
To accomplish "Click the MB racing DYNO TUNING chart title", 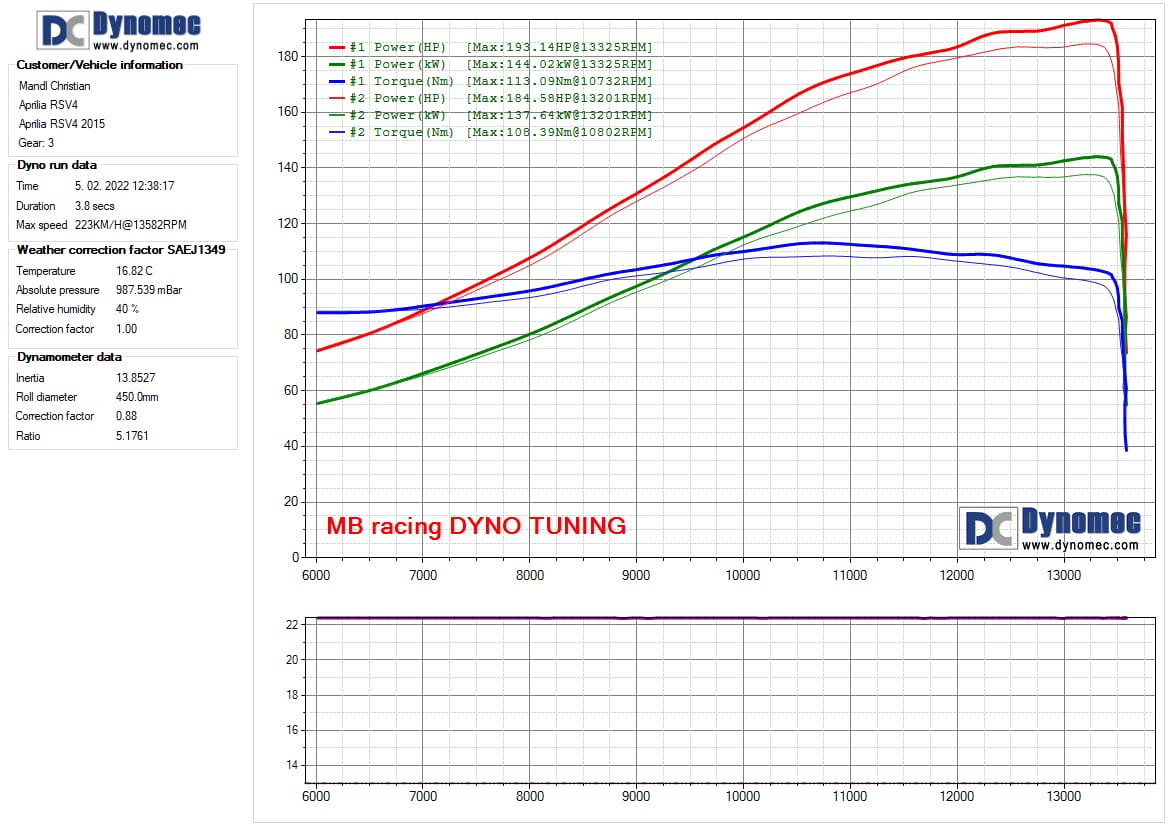I will 476,526.
